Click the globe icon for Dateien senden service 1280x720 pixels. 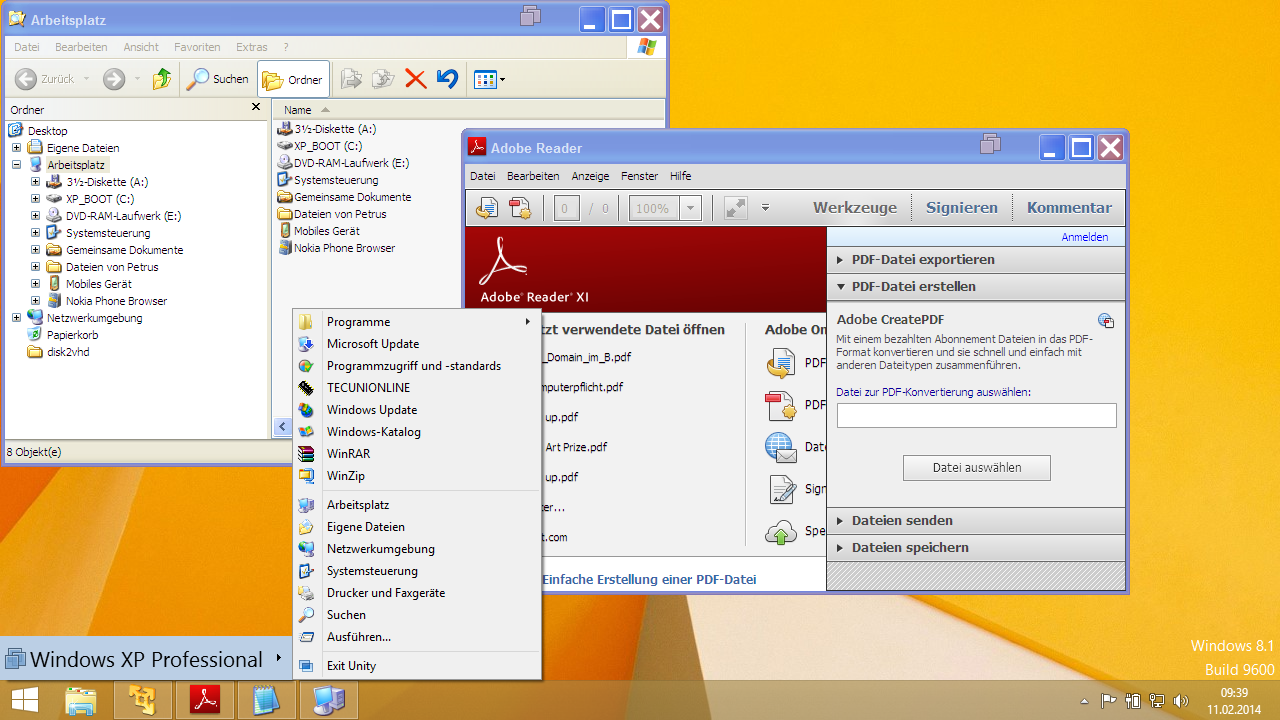coord(780,447)
